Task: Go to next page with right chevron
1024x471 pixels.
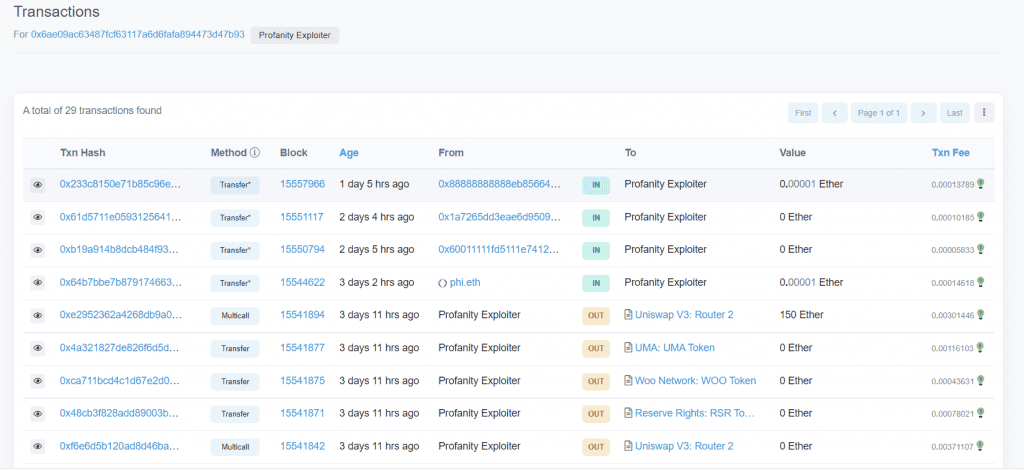Action: [923, 113]
